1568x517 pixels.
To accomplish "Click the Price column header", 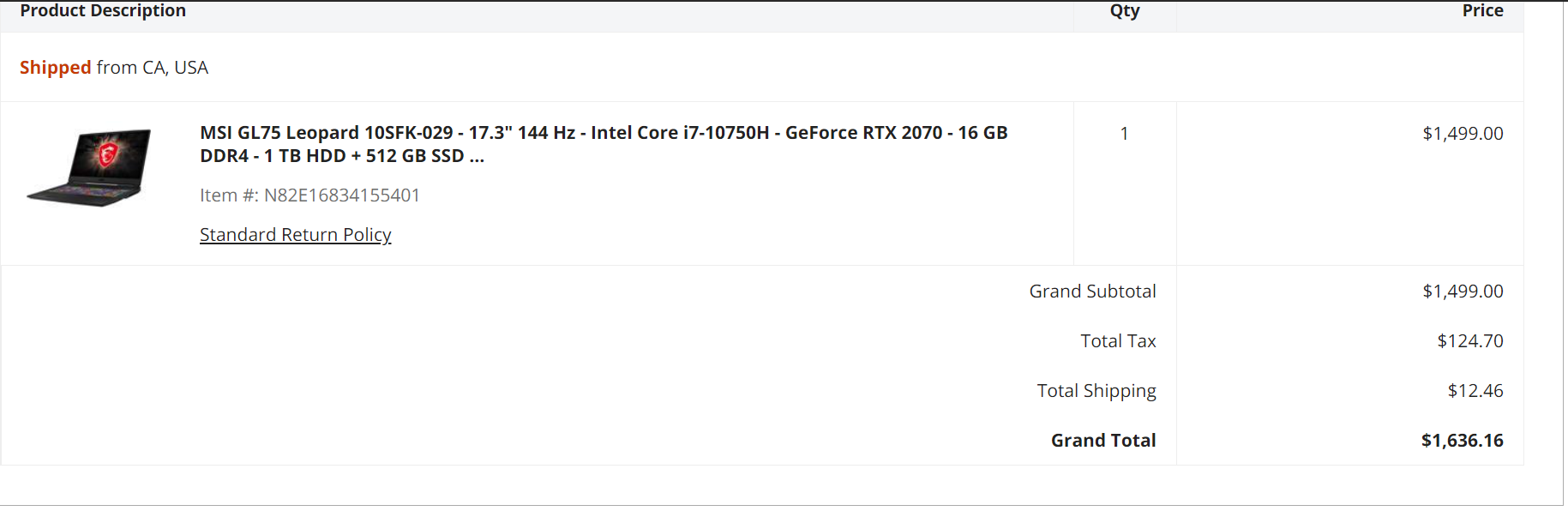I will tap(1482, 11).
